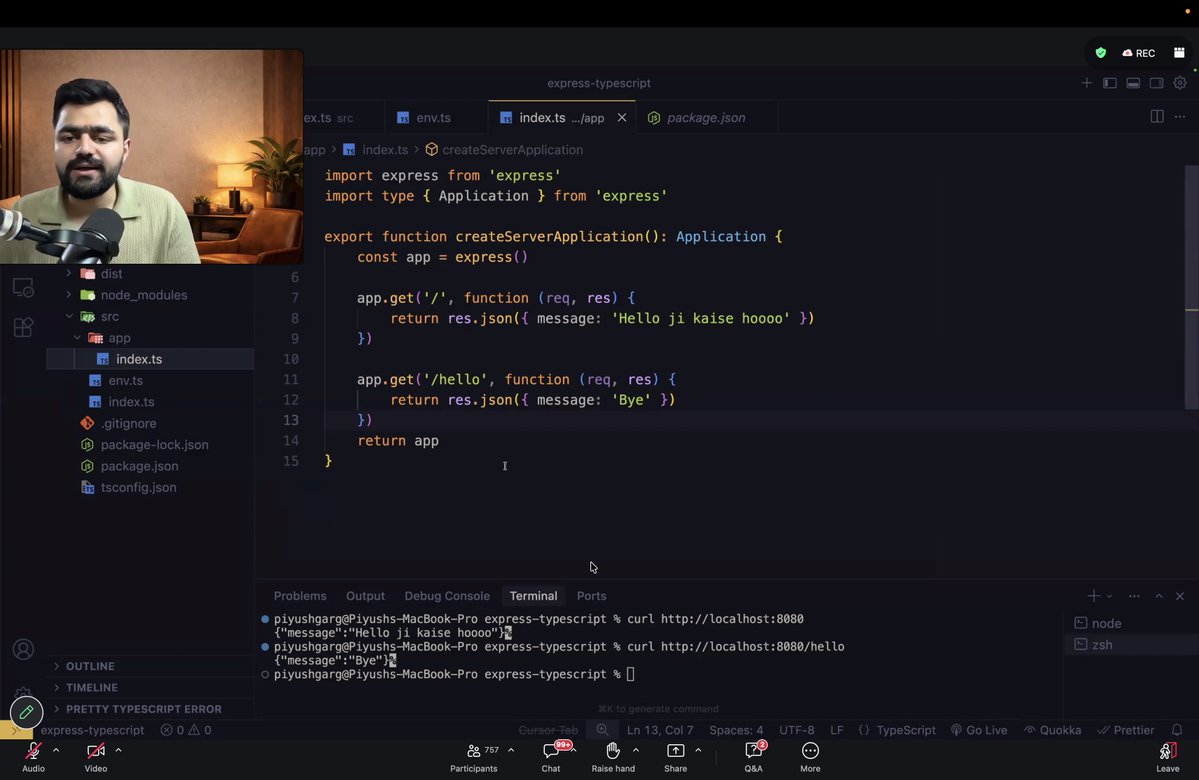Toggle bottom panel layout icon
The image size is (1199, 780).
[x=1133, y=83]
